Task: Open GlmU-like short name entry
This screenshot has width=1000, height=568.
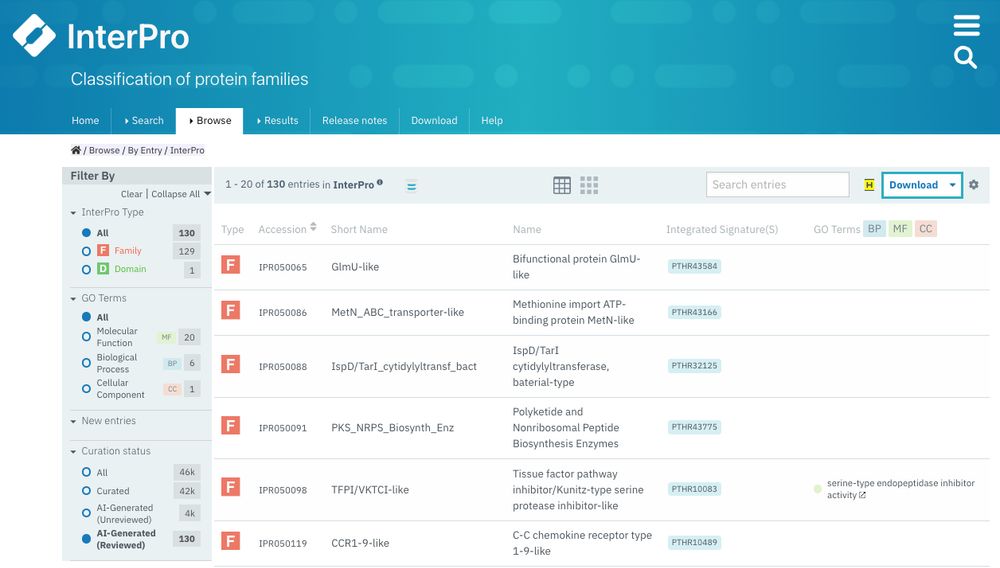Action: pyautogui.click(x=355, y=266)
